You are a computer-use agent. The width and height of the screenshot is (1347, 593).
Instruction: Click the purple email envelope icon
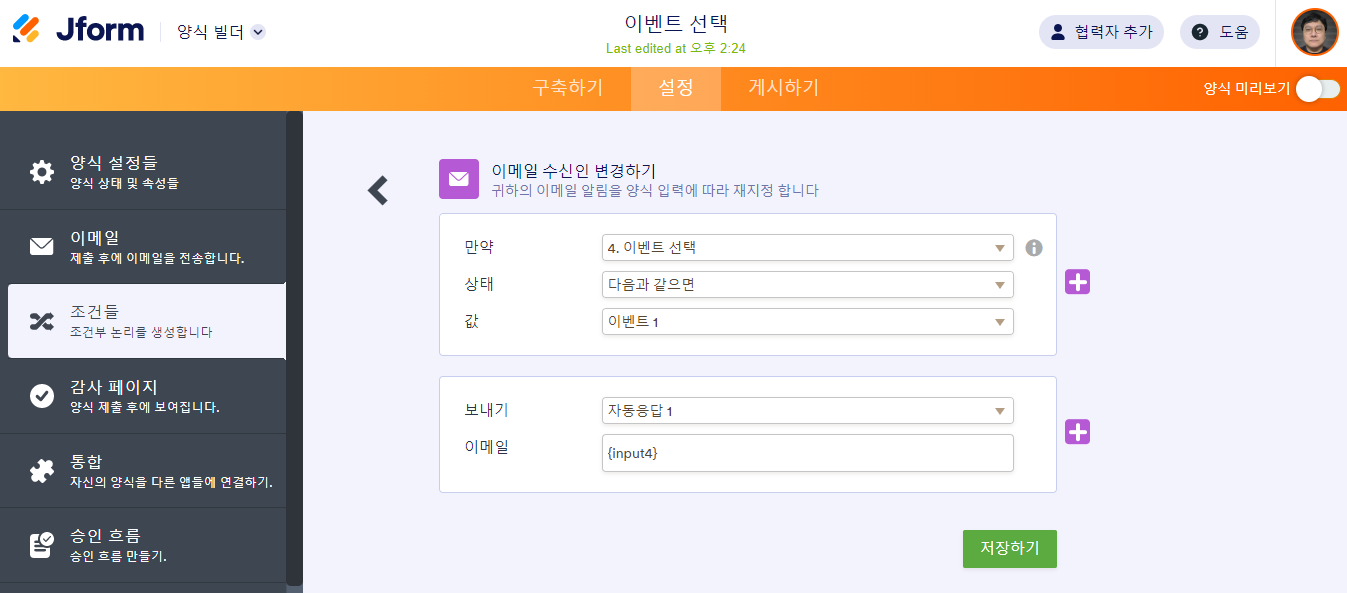pyautogui.click(x=458, y=179)
